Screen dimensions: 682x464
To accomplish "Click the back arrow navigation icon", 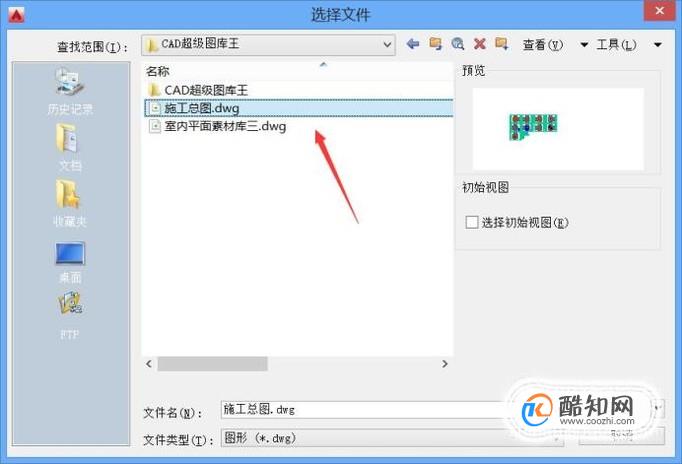I will coord(412,44).
